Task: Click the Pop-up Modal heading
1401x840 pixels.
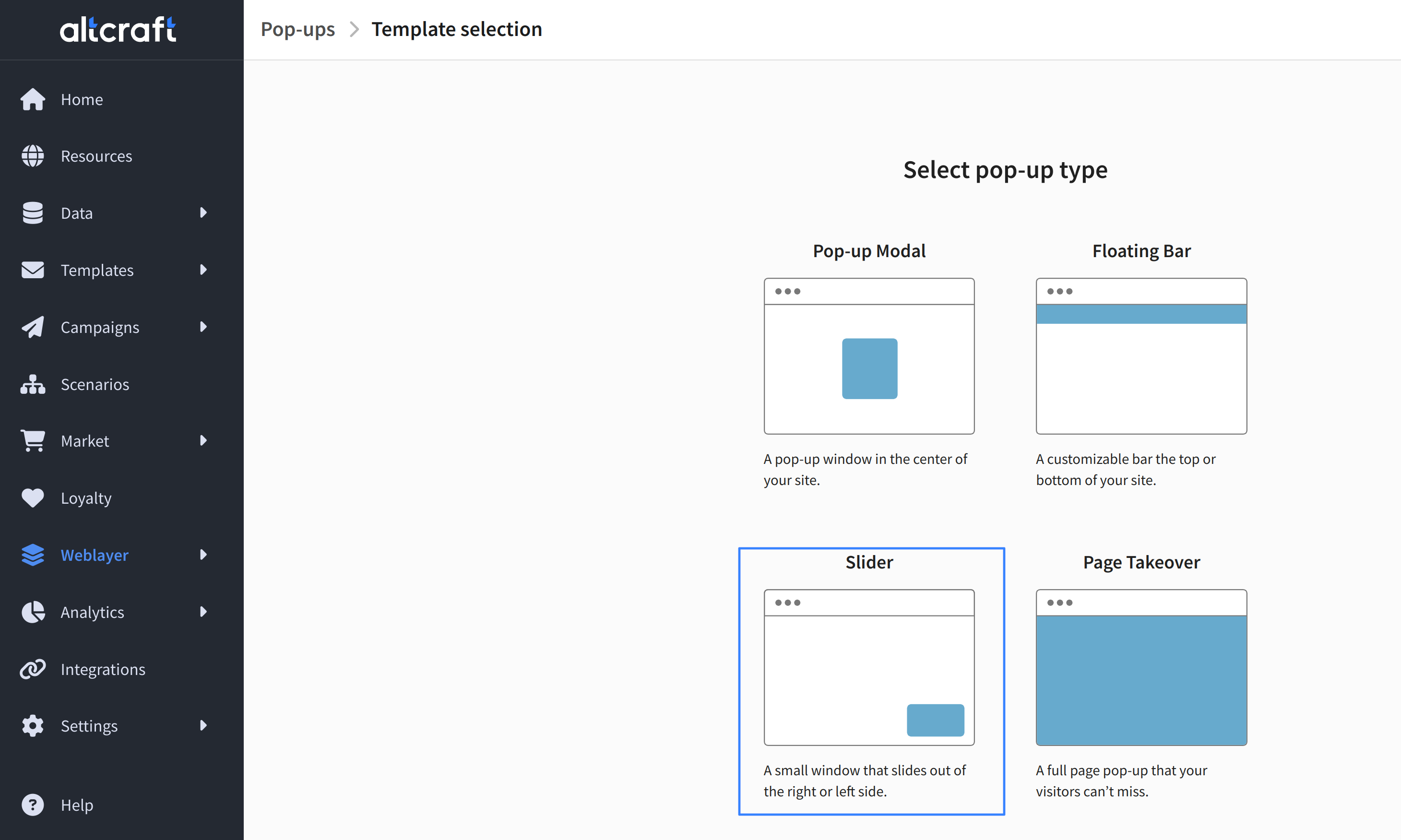Action: (x=869, y=251)
